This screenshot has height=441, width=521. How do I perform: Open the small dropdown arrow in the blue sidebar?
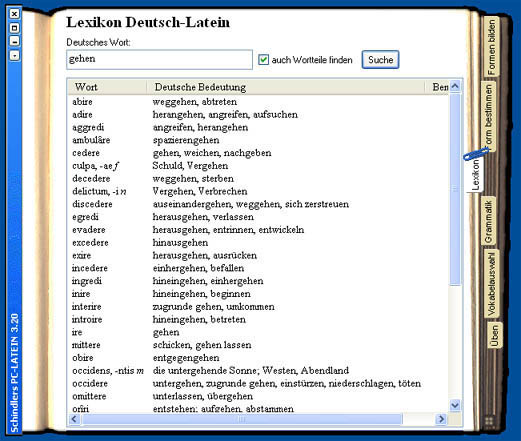14,55
